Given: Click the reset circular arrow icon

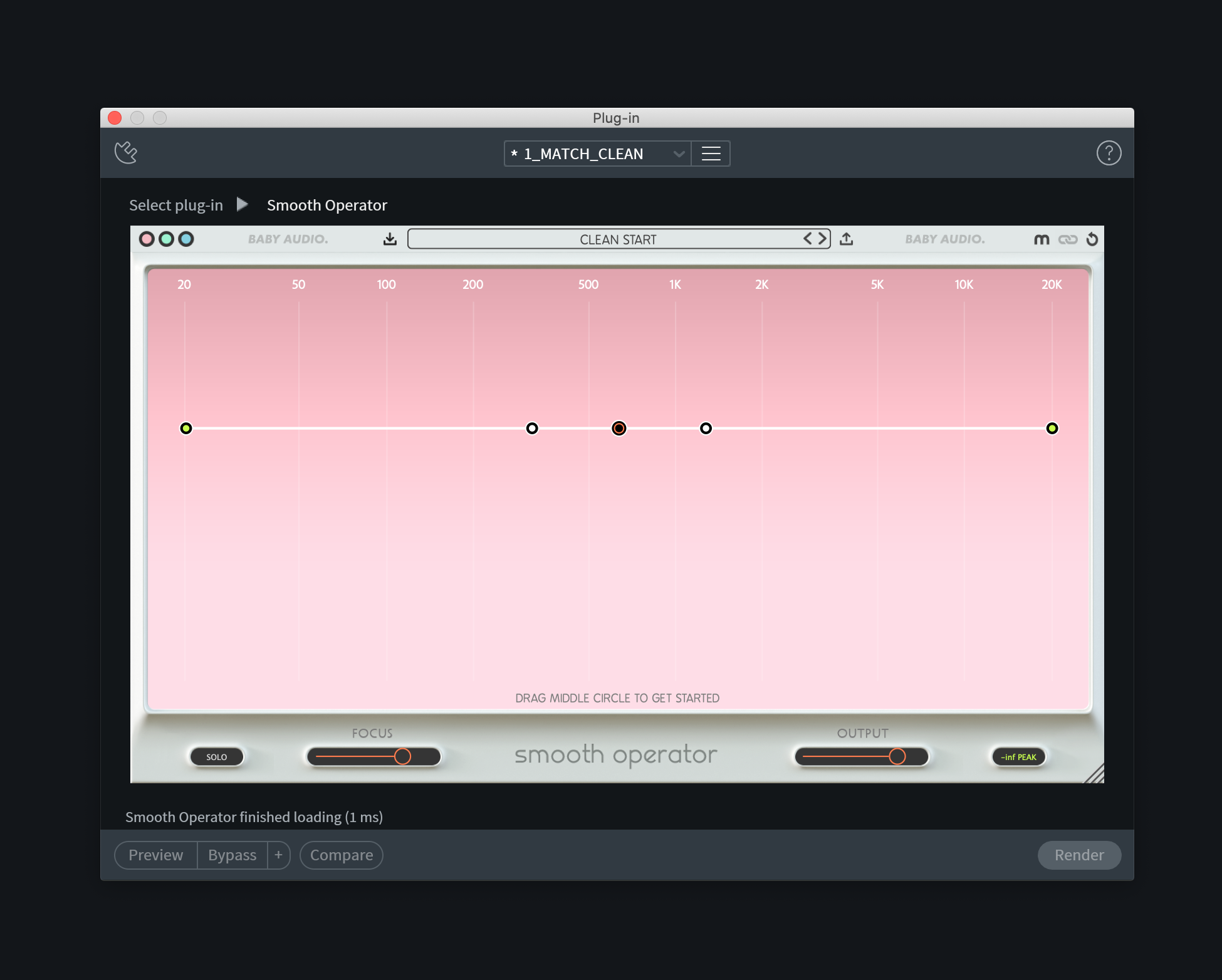Looking at the screenshot, I should point(1092,239).
